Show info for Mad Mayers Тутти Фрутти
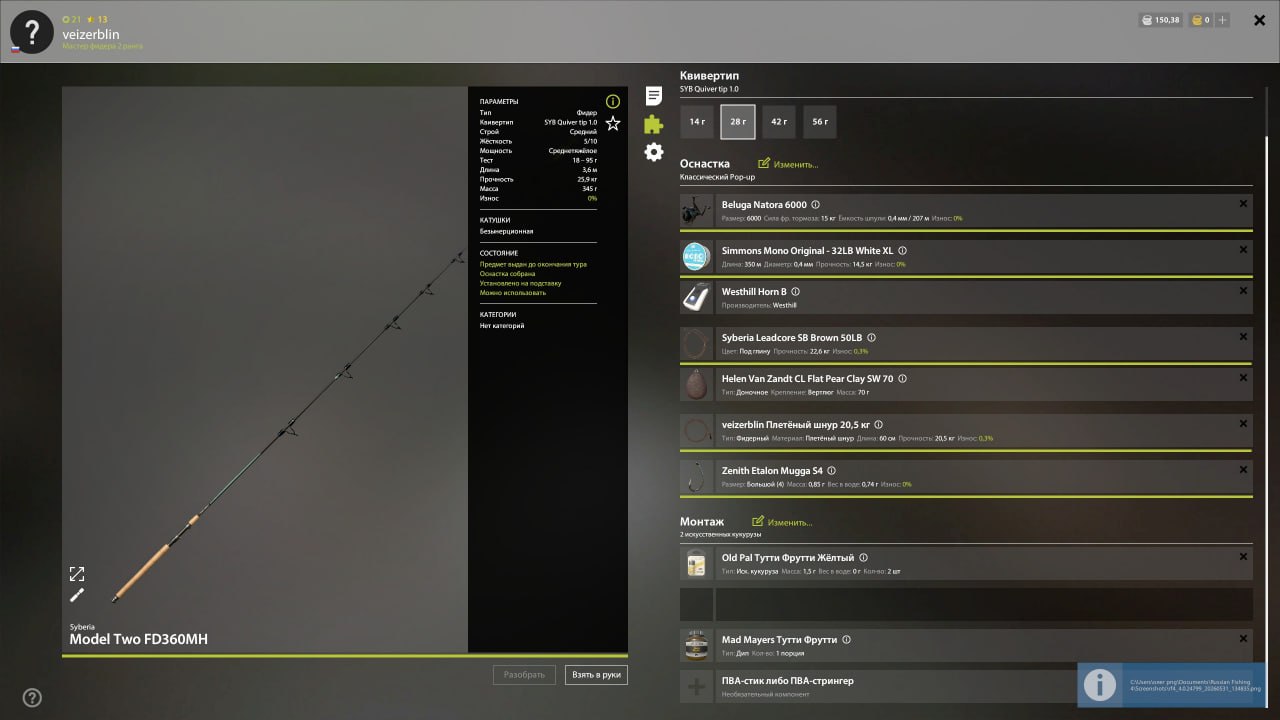The height and width of the screenshot is (720, 1280). (846, 640)
